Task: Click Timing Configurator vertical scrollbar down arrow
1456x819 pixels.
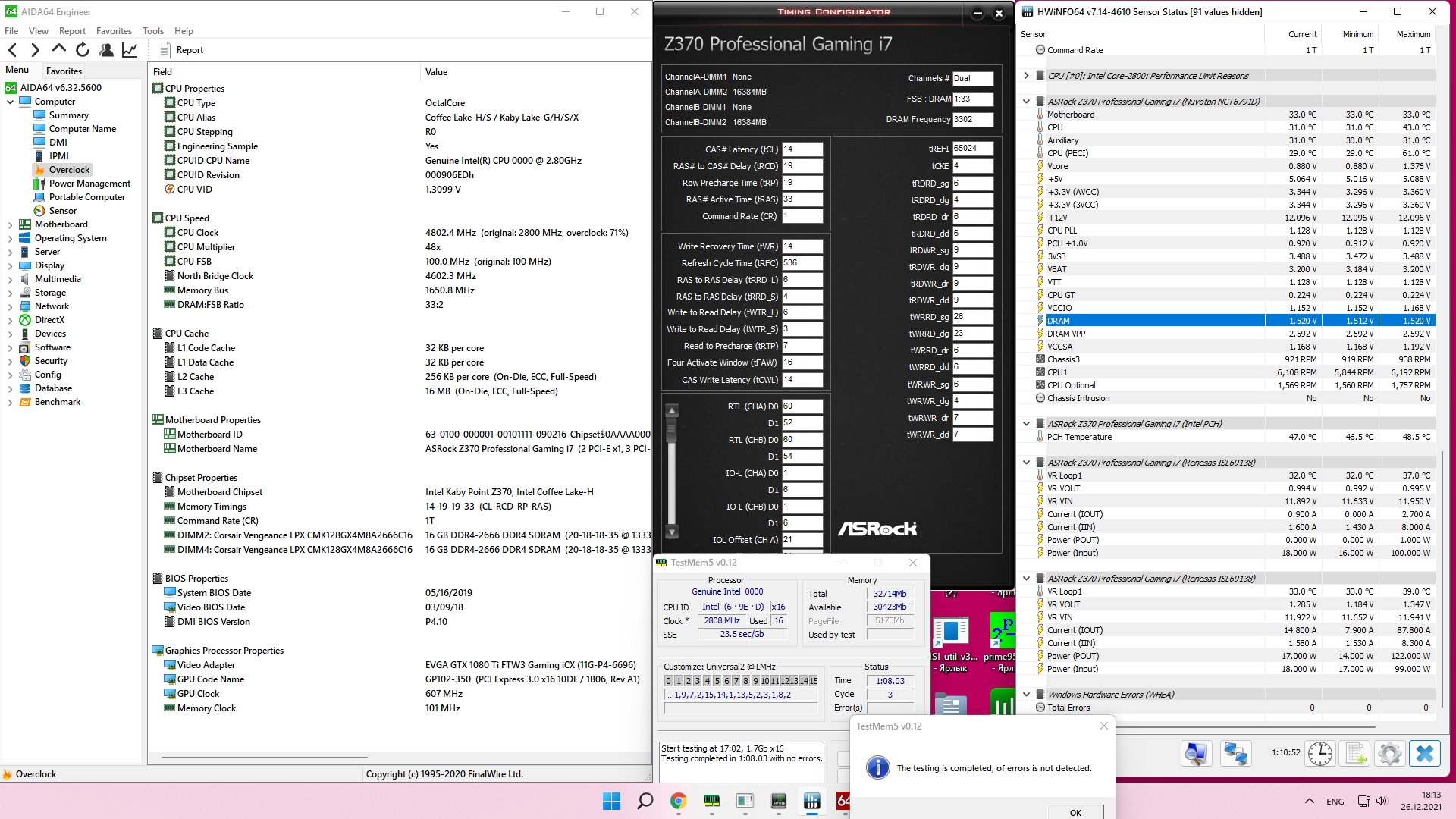Action: tap(671, 532)
